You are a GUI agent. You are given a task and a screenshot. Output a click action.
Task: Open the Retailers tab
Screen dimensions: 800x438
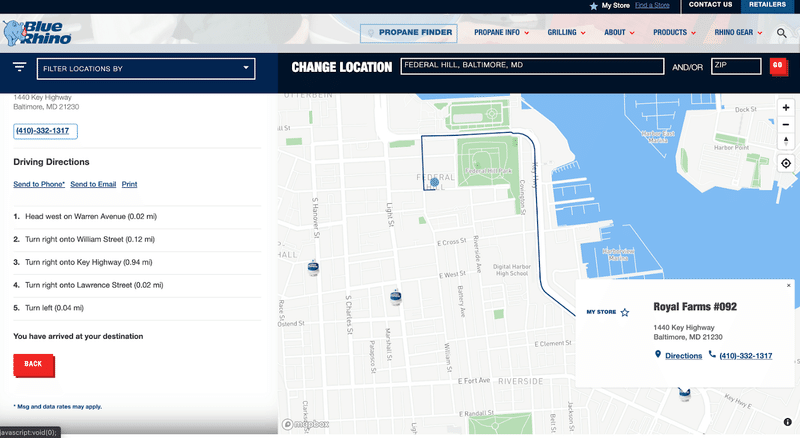click(767, 5)
